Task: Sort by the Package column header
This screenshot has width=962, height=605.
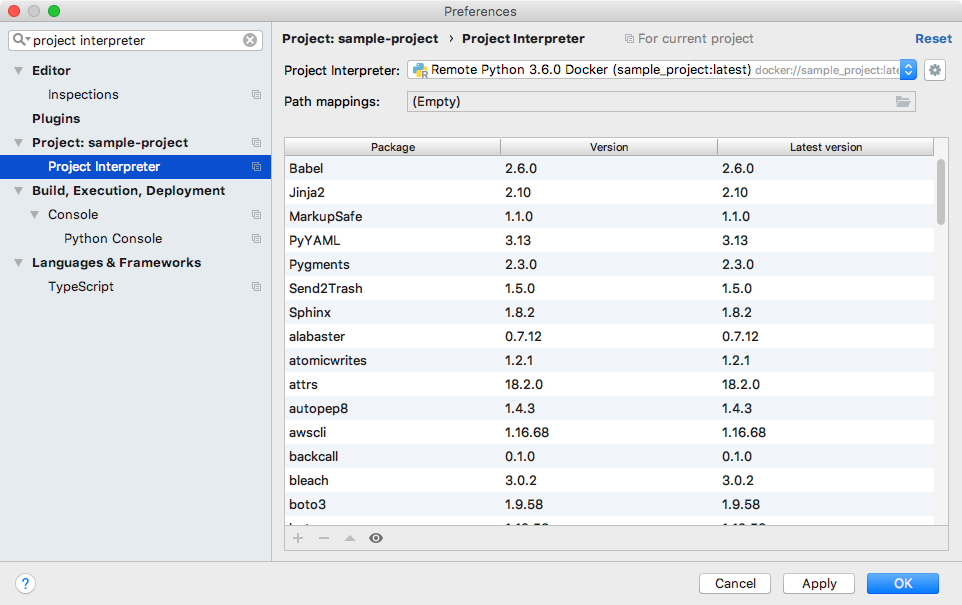Action: click(393, 147)
